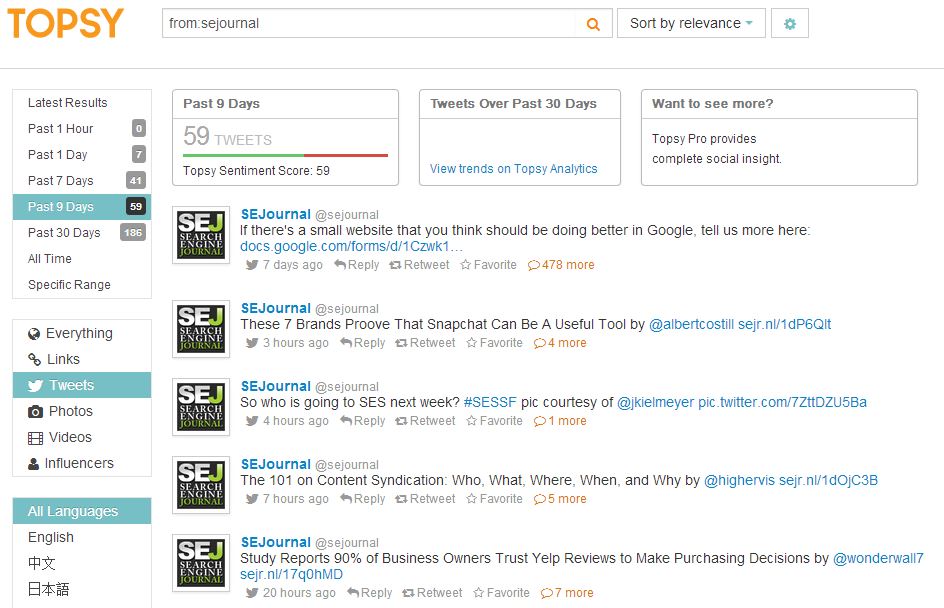Image resolution: width=944 pixels, height=608 pixels.
Task: Reply to the 7 days ago tweet
Action: click(356, 265)
